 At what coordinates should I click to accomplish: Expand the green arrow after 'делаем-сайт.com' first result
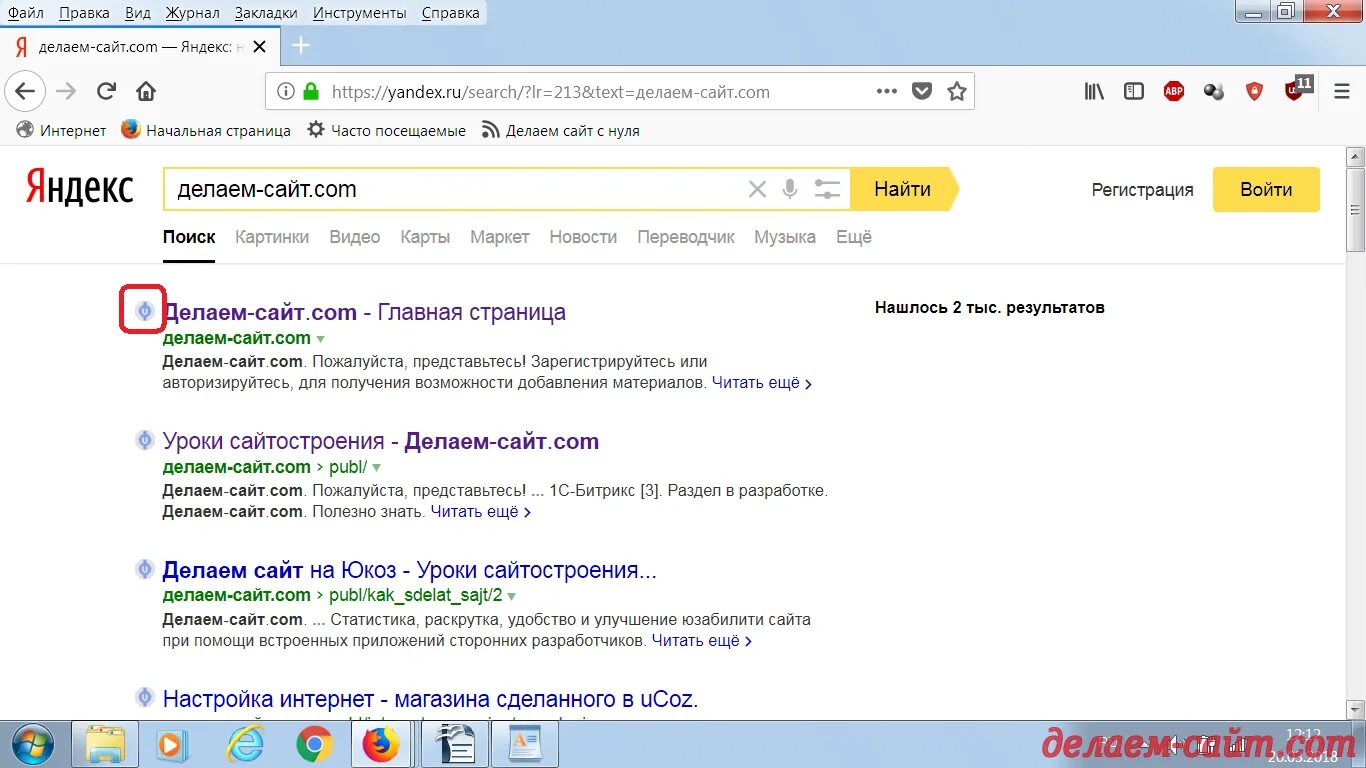pyautogui.click(x=320, y=339)
